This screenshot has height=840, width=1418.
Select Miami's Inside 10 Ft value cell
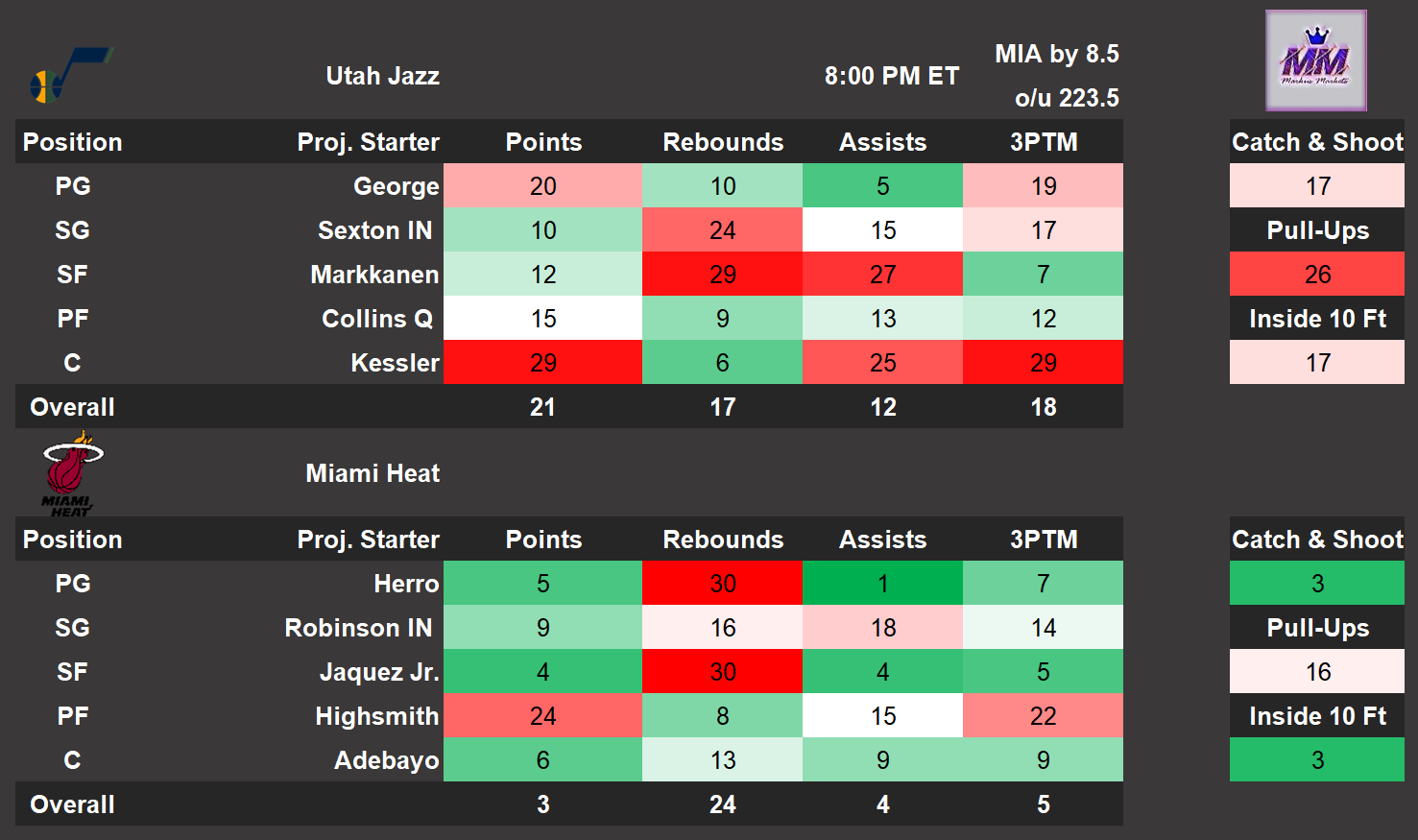coord(1317,760)
